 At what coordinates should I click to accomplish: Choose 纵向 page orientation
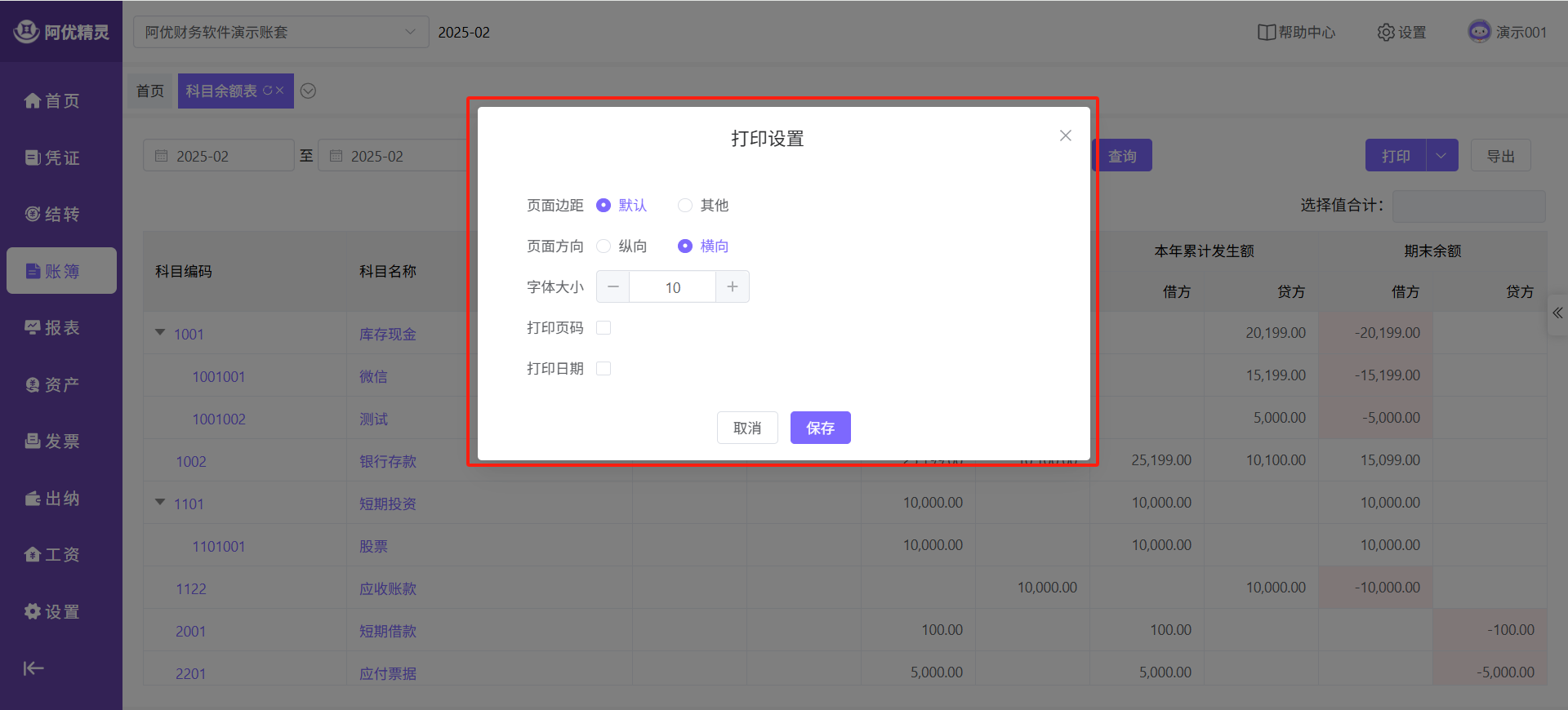tap(604, 246)
